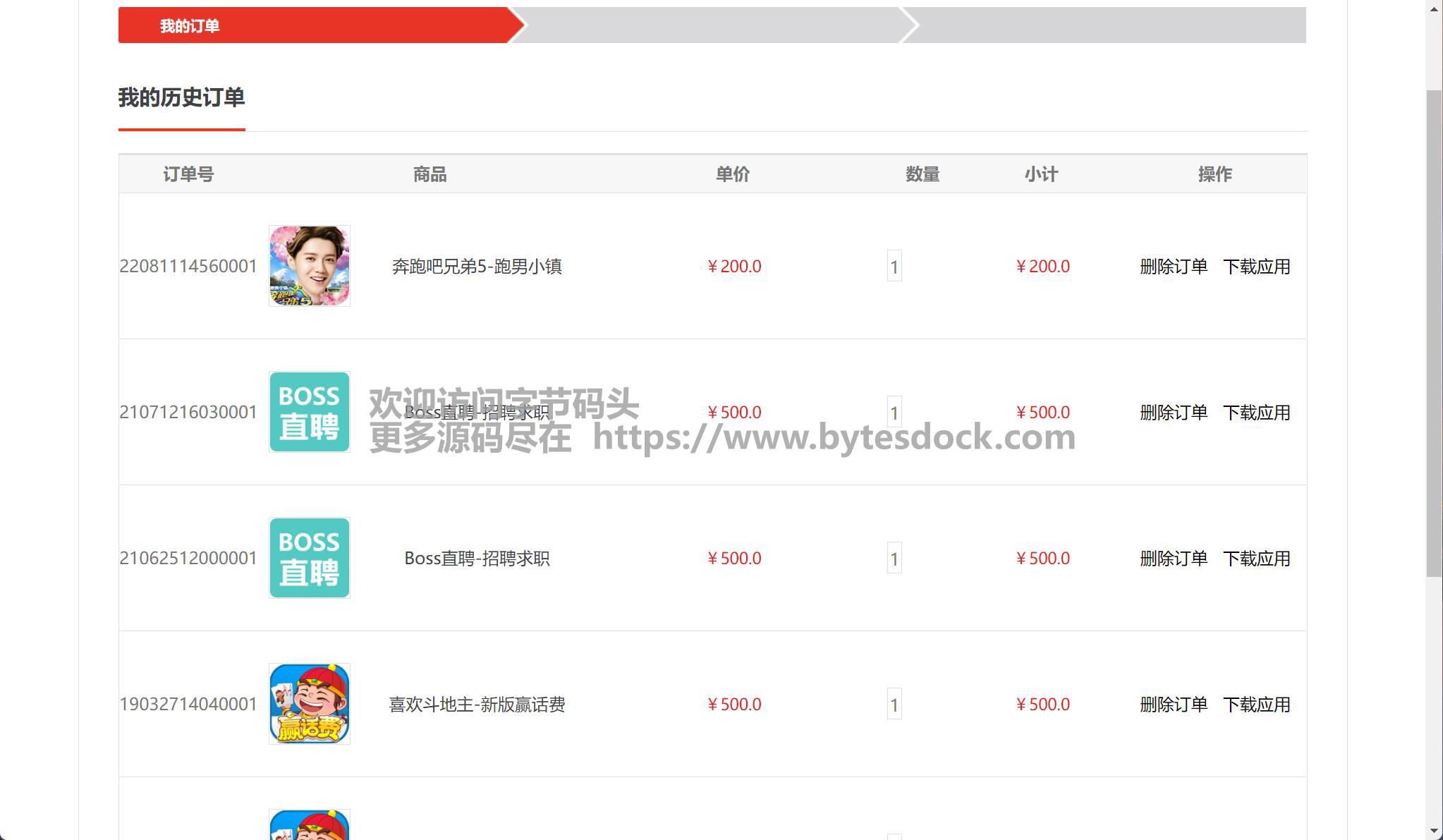The width and height of the screenshot is (1443, 840).
Task: Download app for order 22081114560001
Action: pos(1256,267)
